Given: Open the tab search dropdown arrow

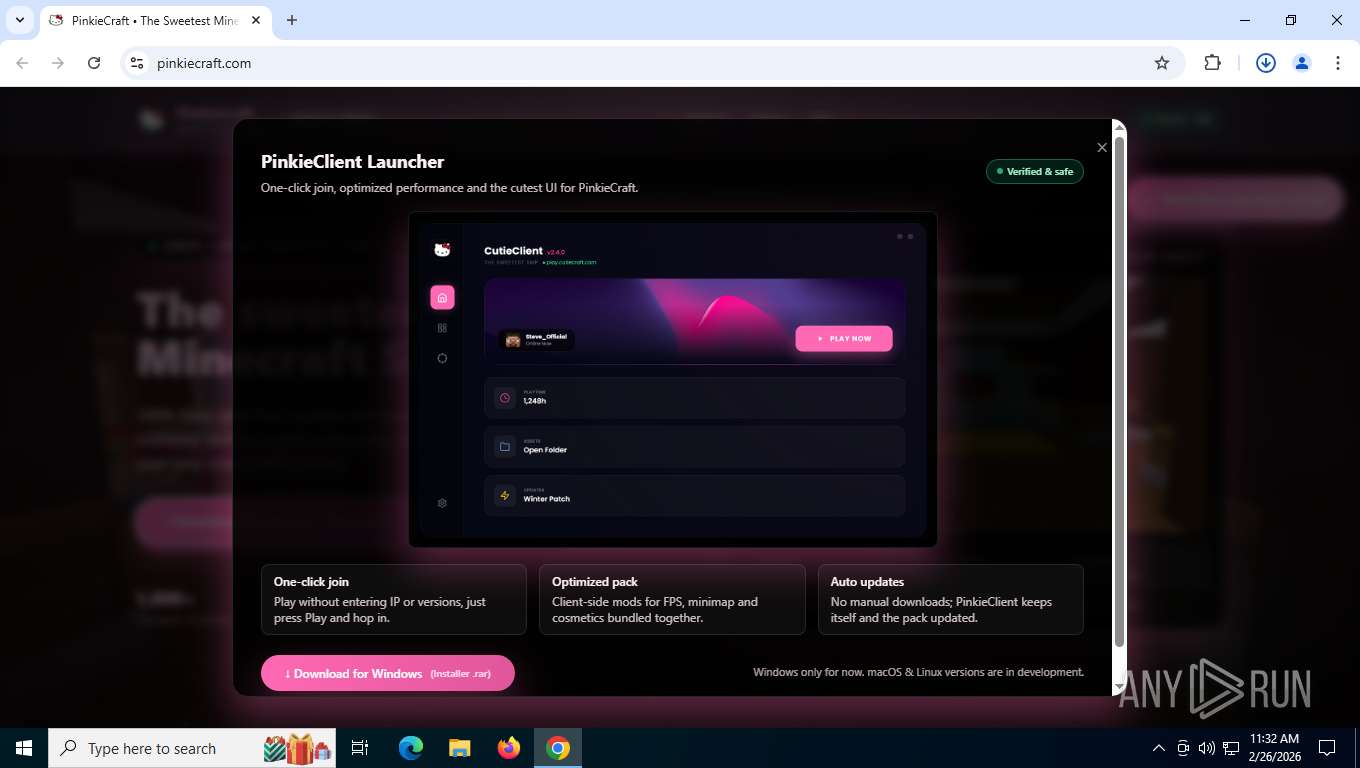Looking at the screenshot, I should click(x=20, y=20).
